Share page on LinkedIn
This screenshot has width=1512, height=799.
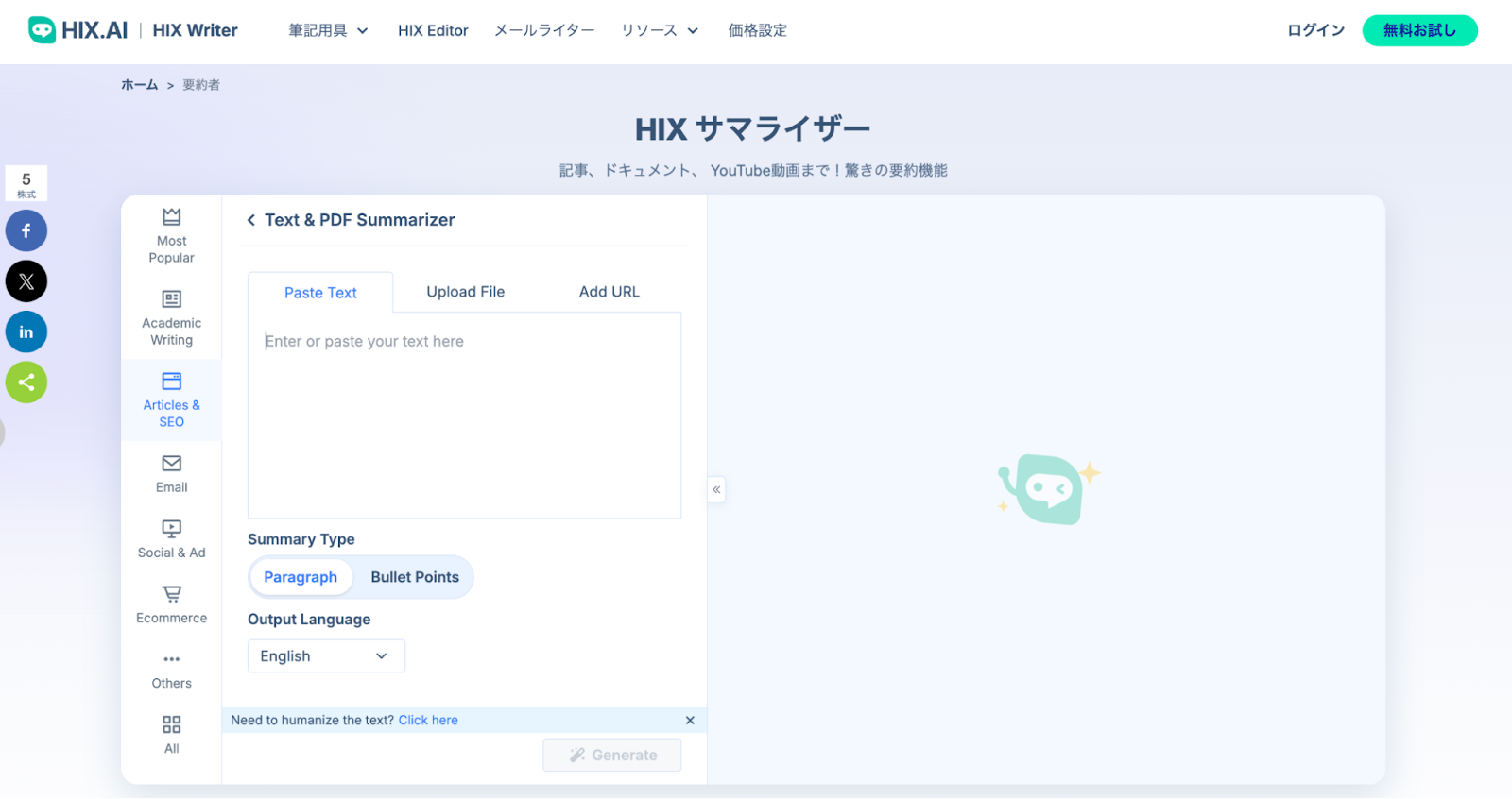[x=26, y=331]
